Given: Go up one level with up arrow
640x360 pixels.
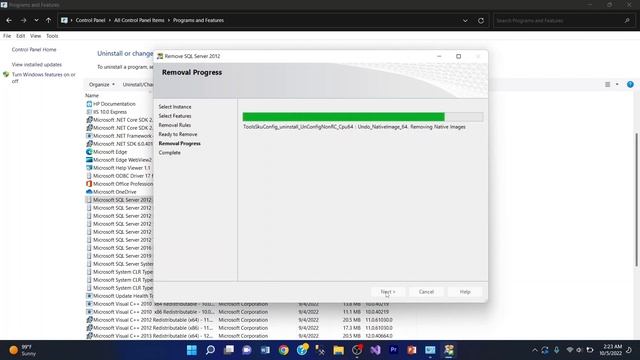Looking at the screenshot, I should [49, 20].
